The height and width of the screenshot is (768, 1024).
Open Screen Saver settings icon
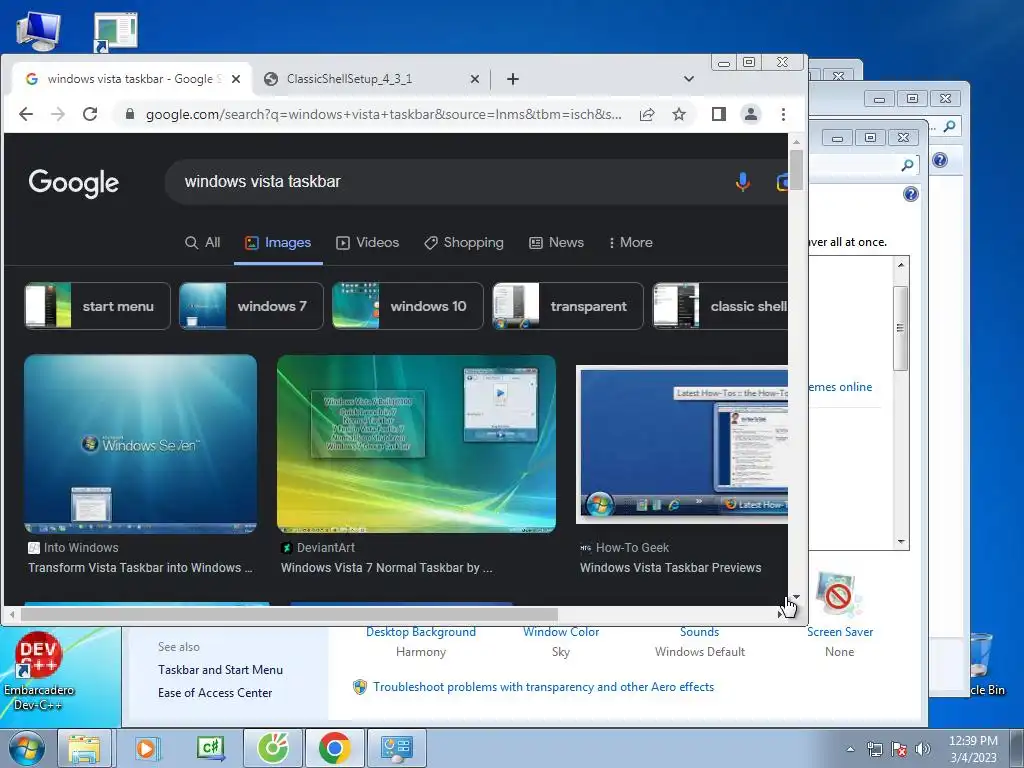point(839,594)
